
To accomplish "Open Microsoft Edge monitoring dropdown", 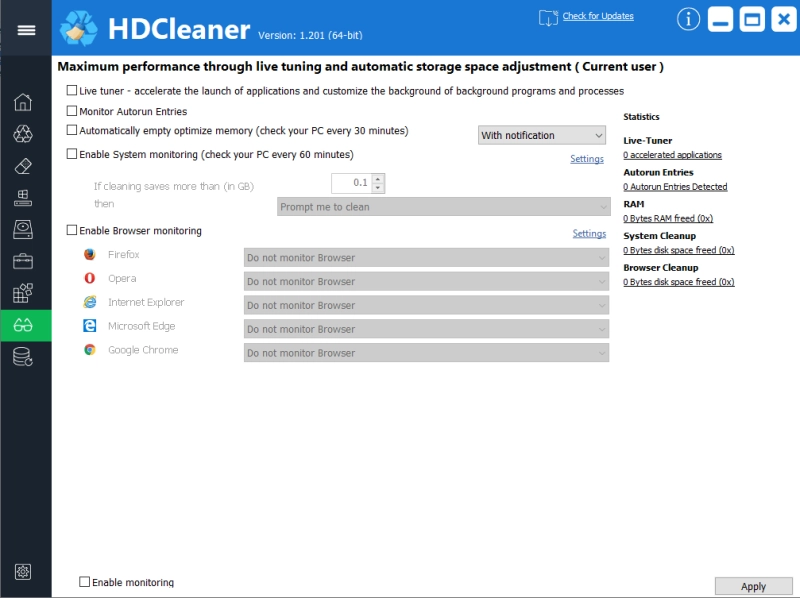I will (x=426, y=329).
